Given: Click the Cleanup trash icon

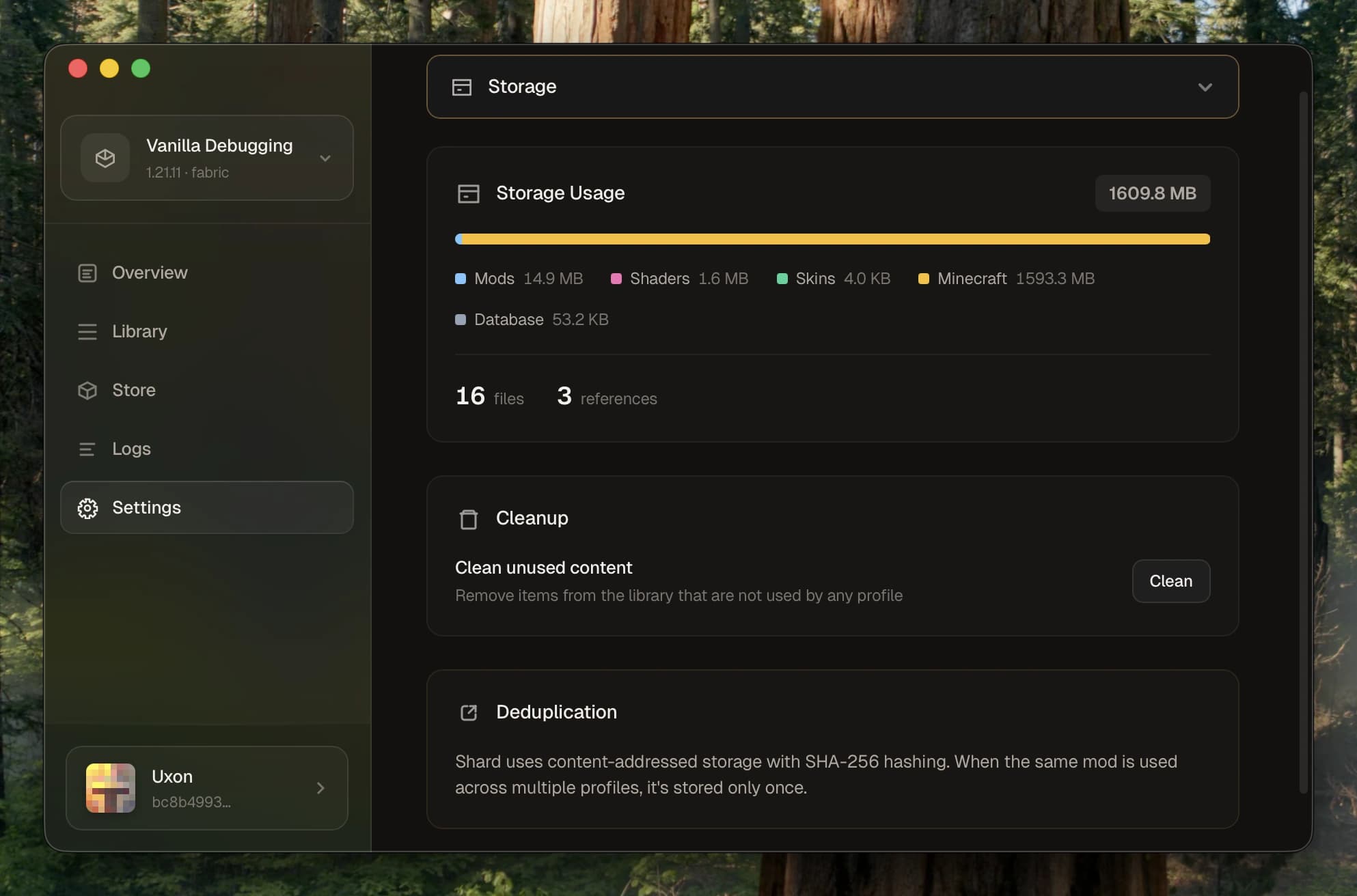Looking at the screenshot, I should coord(469,519).
